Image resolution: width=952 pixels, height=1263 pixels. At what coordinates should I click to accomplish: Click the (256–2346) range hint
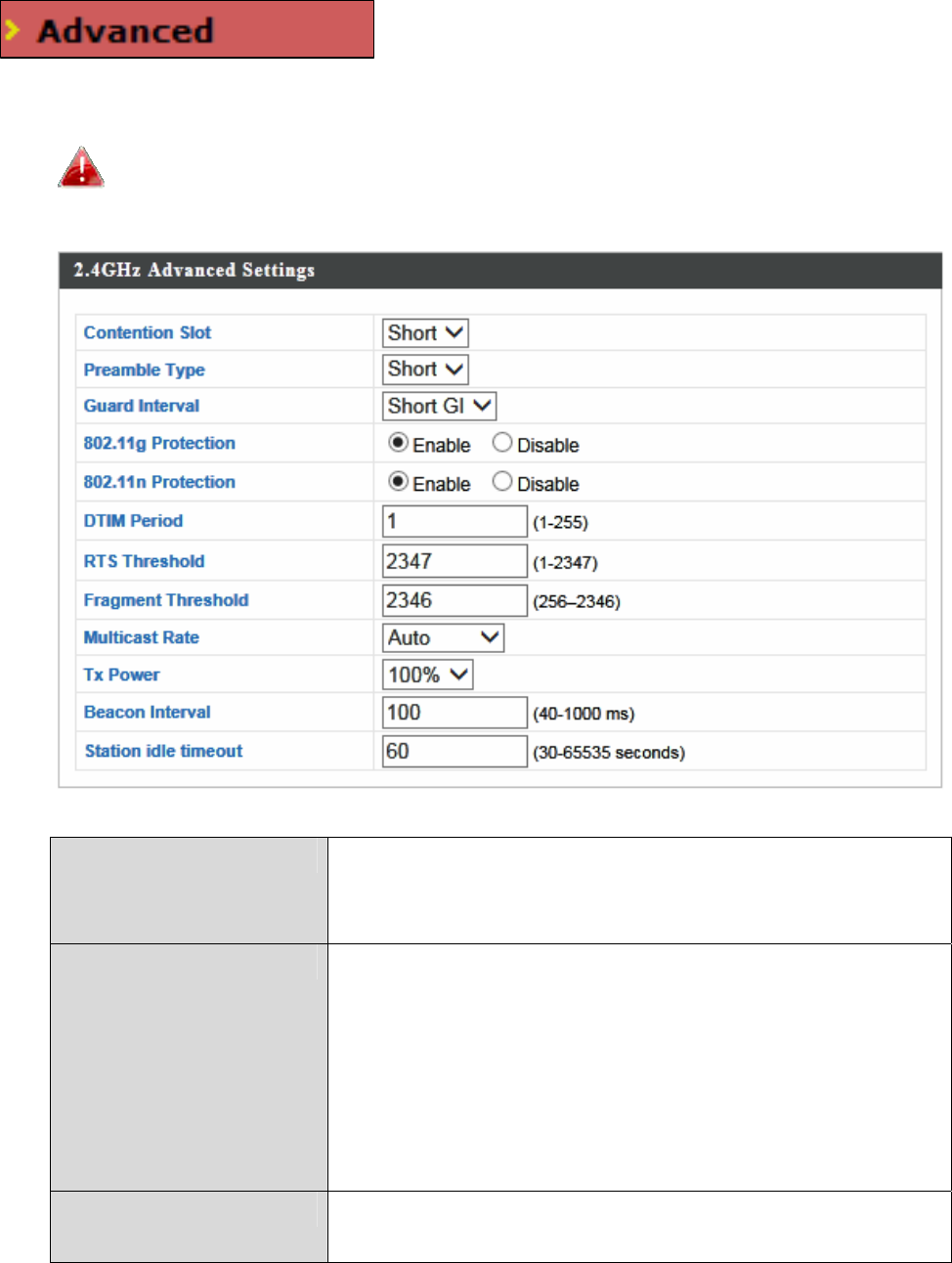[x=576, y=602]
